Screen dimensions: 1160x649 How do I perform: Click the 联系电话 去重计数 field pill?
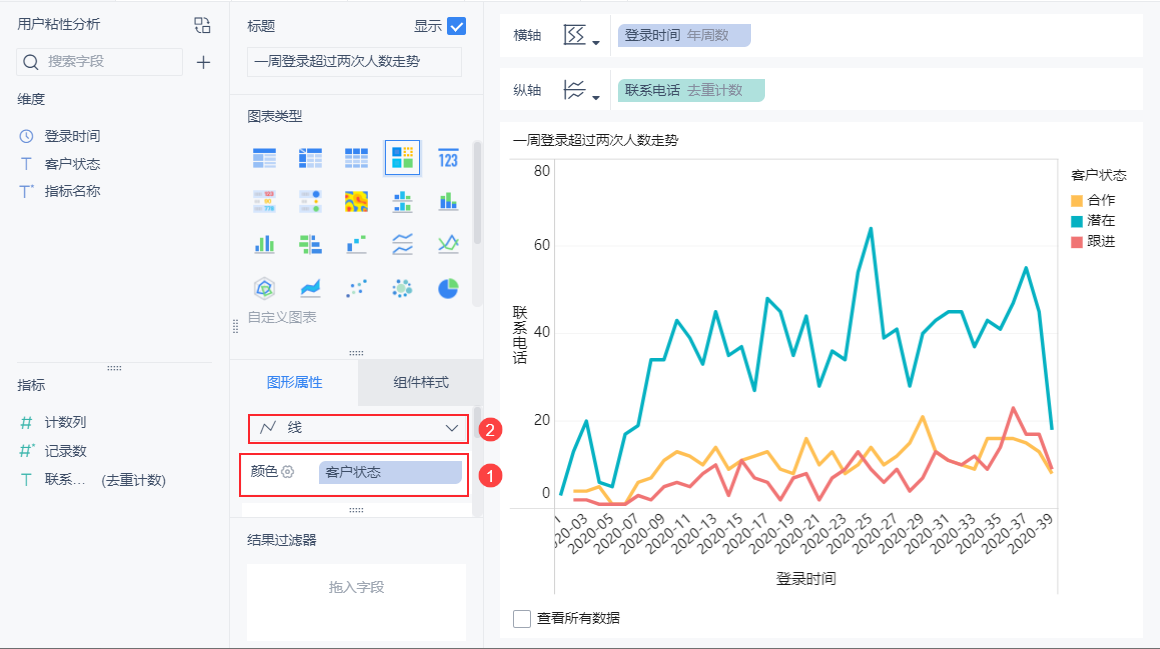pyautogui.click(x=691, y=90)
